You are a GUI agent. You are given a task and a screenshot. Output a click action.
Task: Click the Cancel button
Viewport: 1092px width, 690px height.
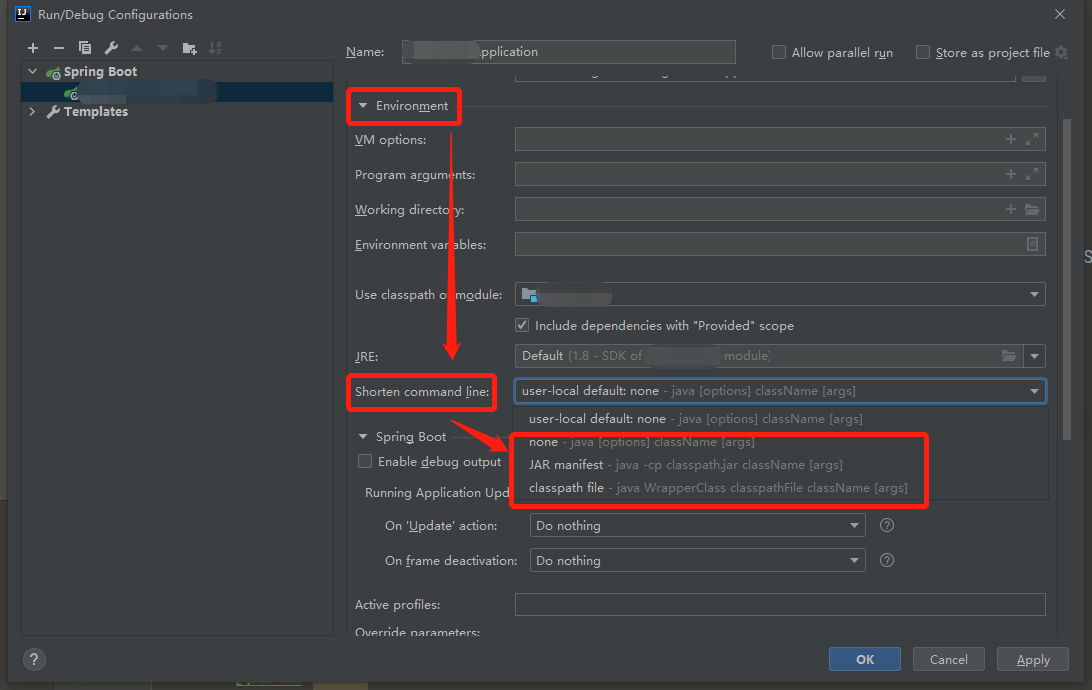point(949,659)
